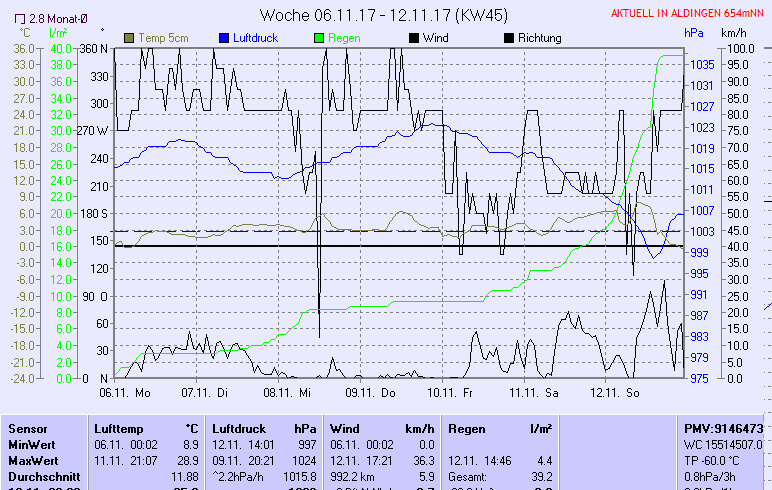Click the PMV:9146473 info panel header

coord(723,428)
